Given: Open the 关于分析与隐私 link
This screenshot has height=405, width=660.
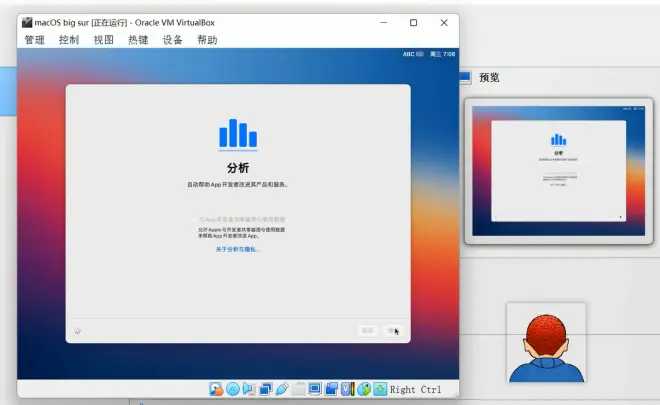Looking at the screenshot, I should click(238, 249).
